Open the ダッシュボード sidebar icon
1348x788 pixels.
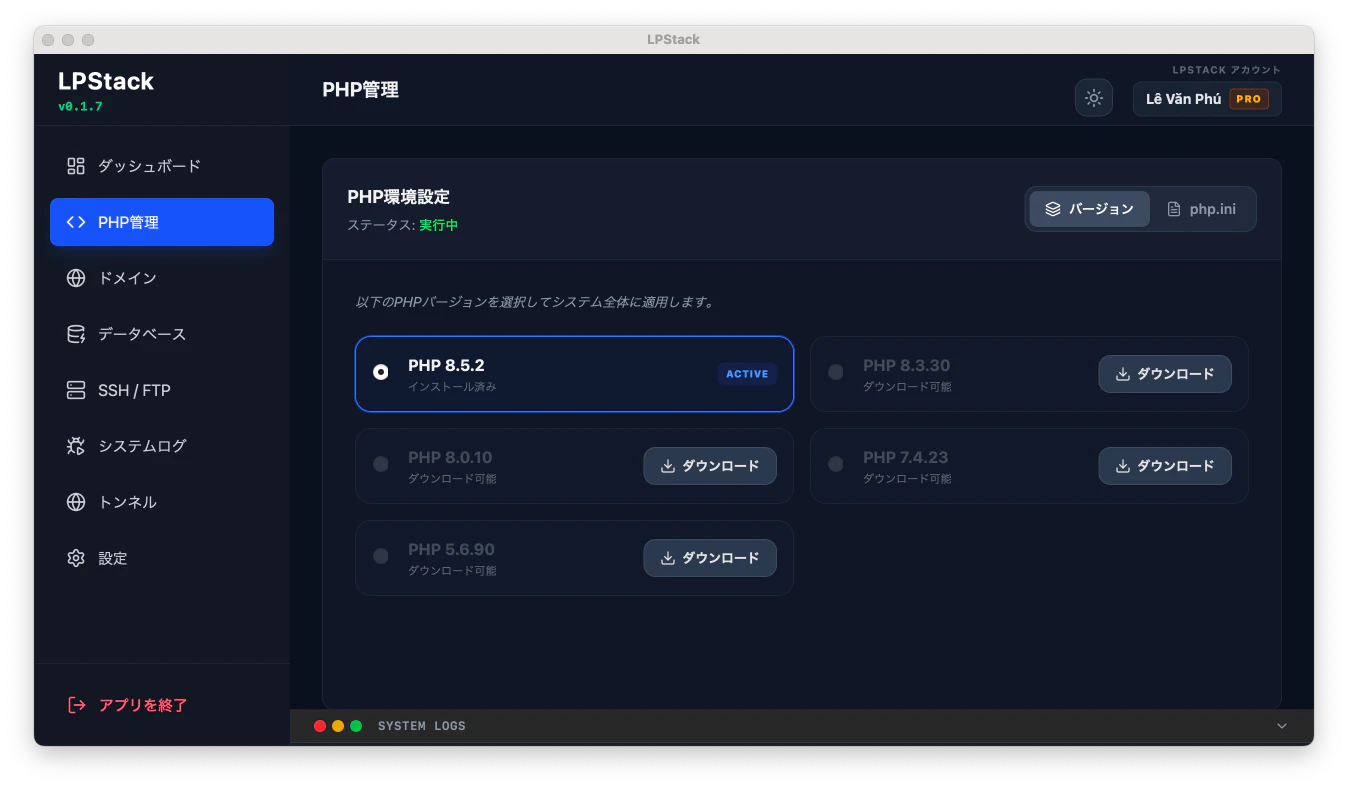(x=75, y=166)
